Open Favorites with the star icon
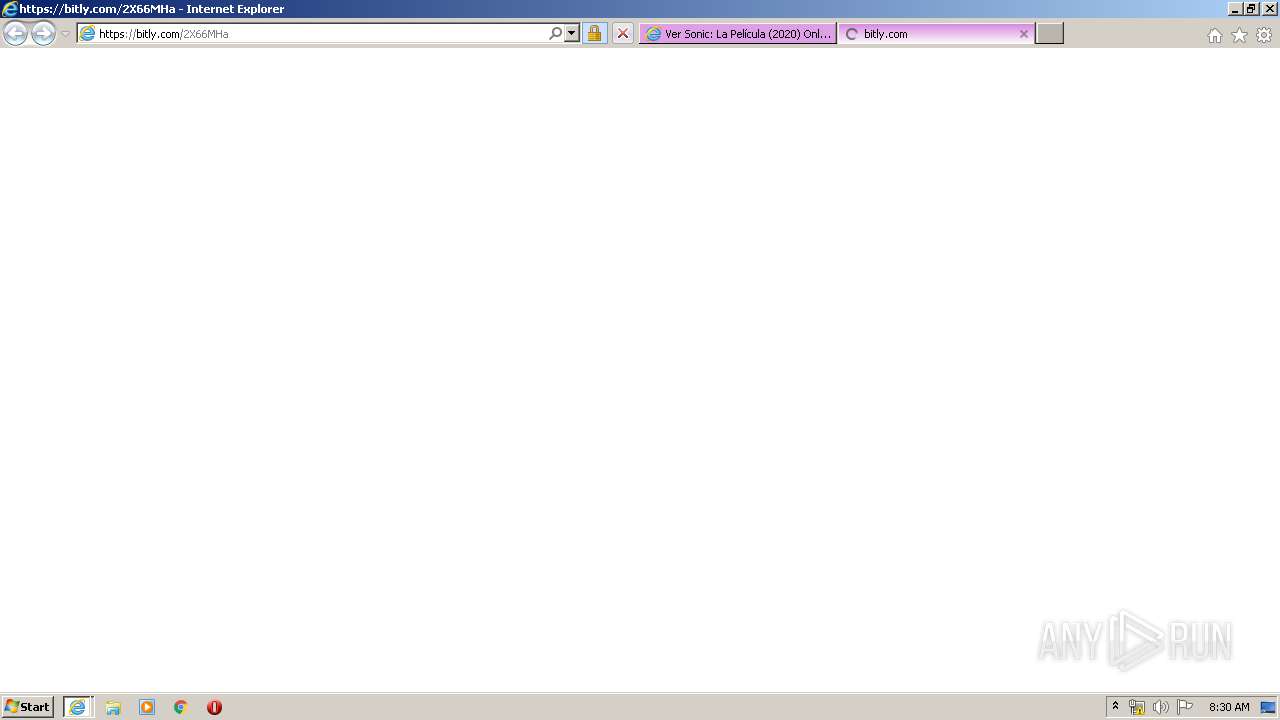 1239,35
